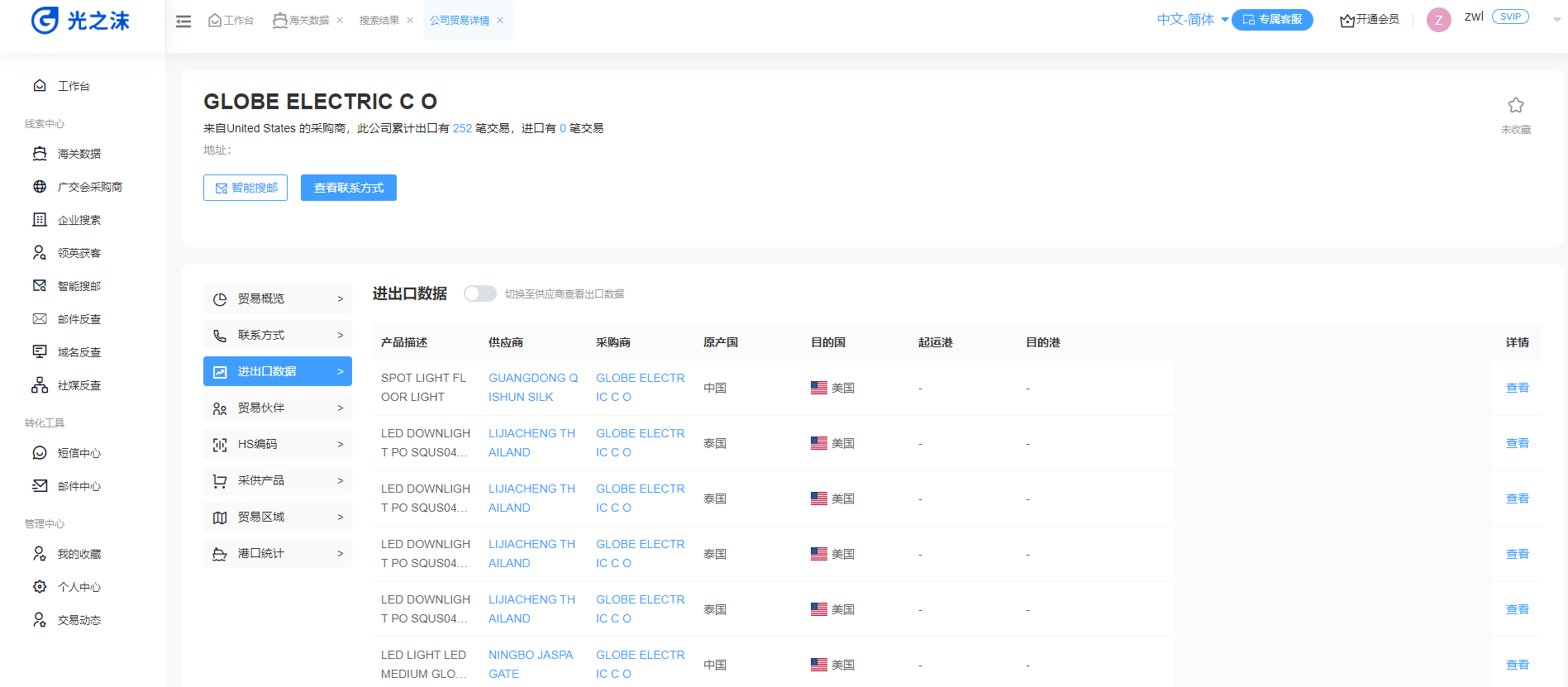Expand the dropdown arrow beside the SVIP badge
1568x687 pixels.
click(1557, 20)
